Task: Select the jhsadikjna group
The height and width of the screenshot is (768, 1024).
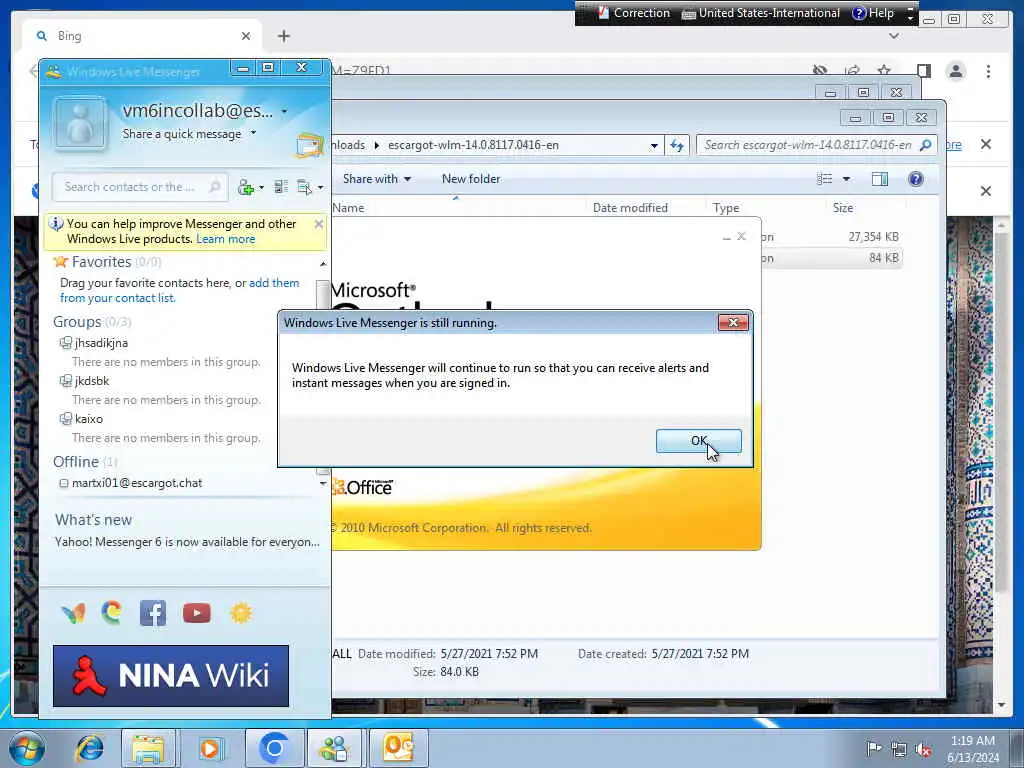Action: (101, 343)
